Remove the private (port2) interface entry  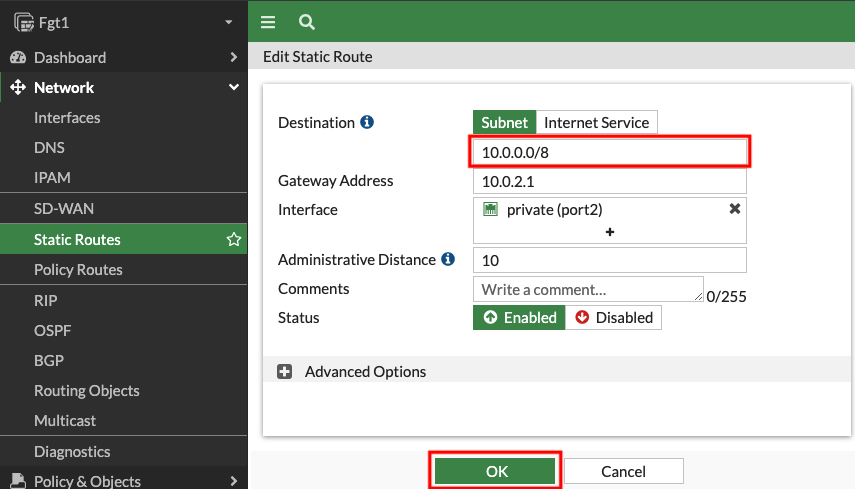point(734,209)
